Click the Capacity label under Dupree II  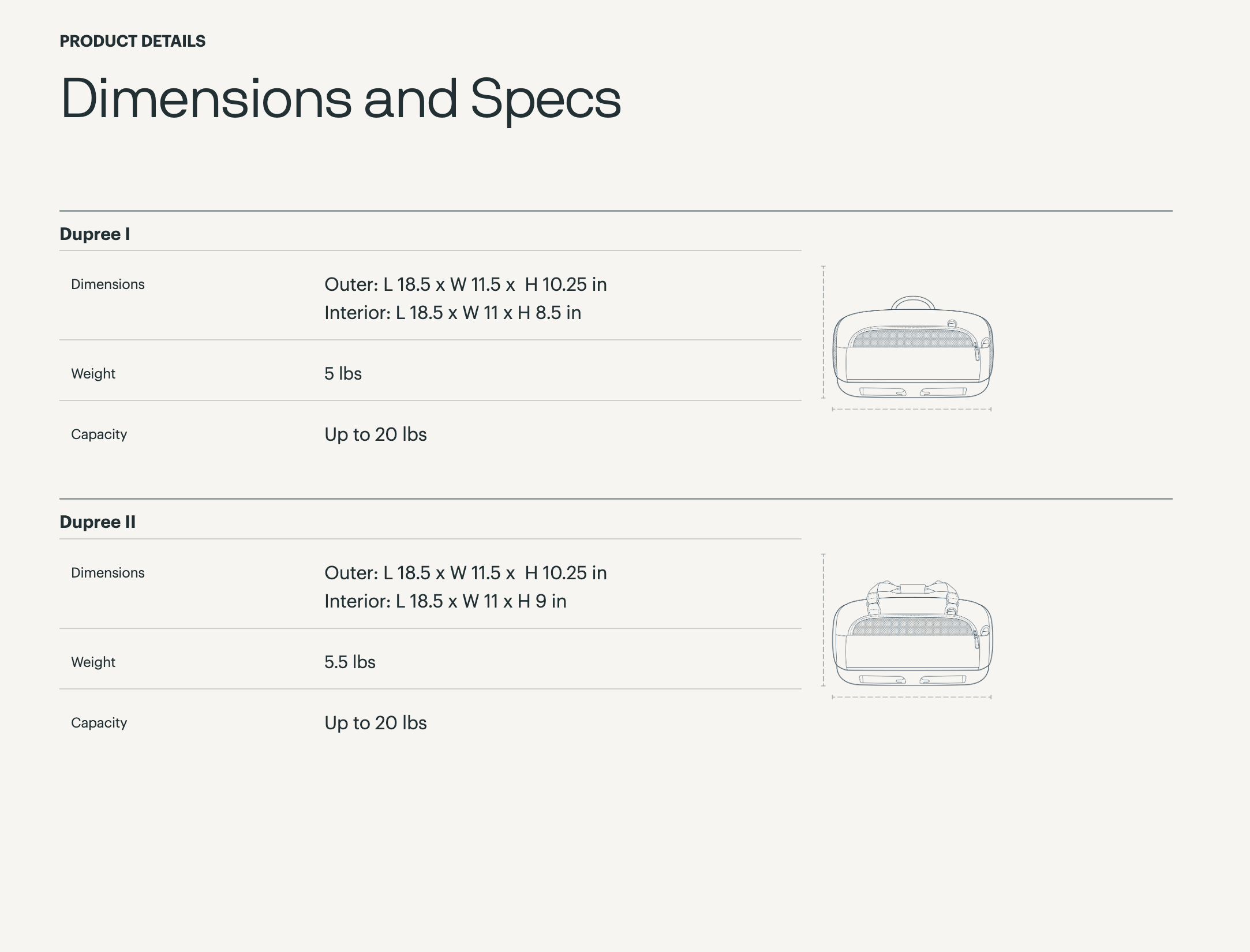99,723
